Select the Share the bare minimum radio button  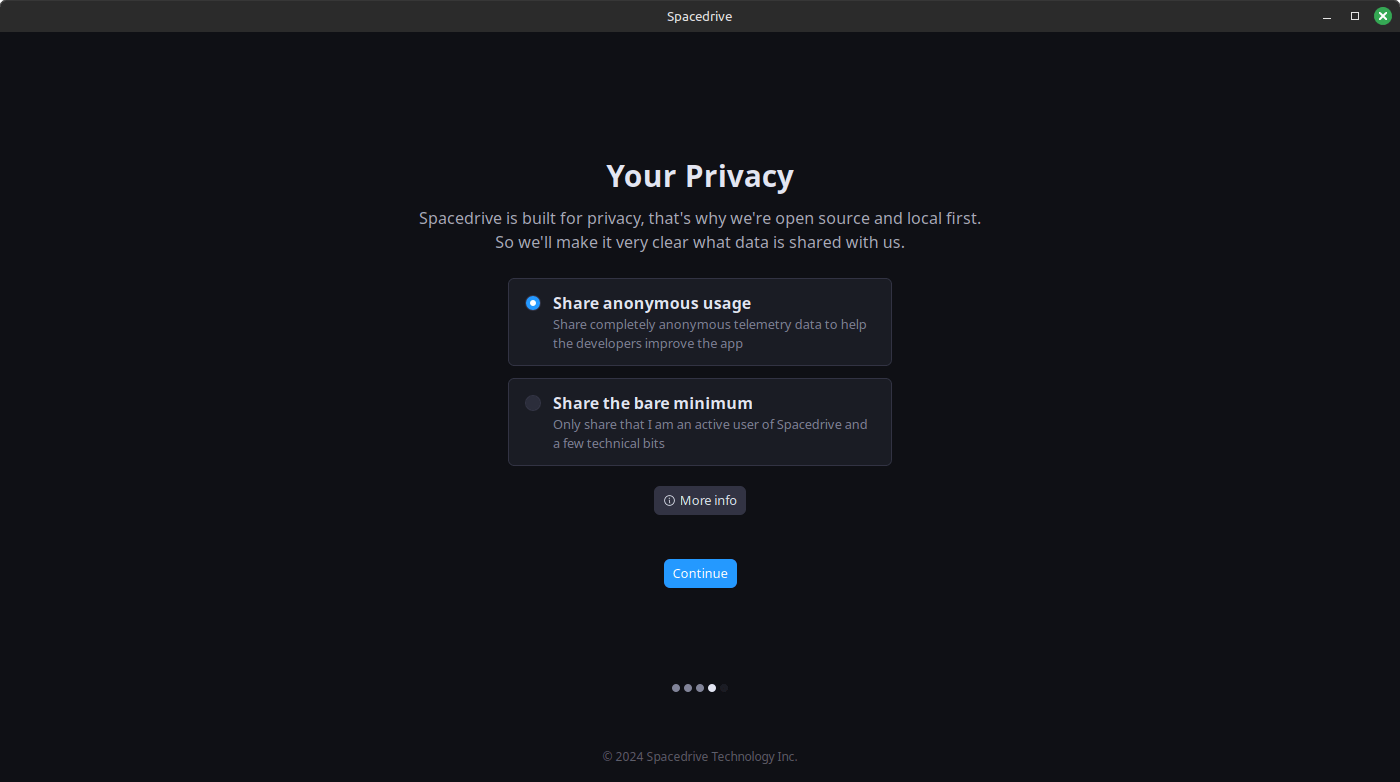click(x=533, y=403)
